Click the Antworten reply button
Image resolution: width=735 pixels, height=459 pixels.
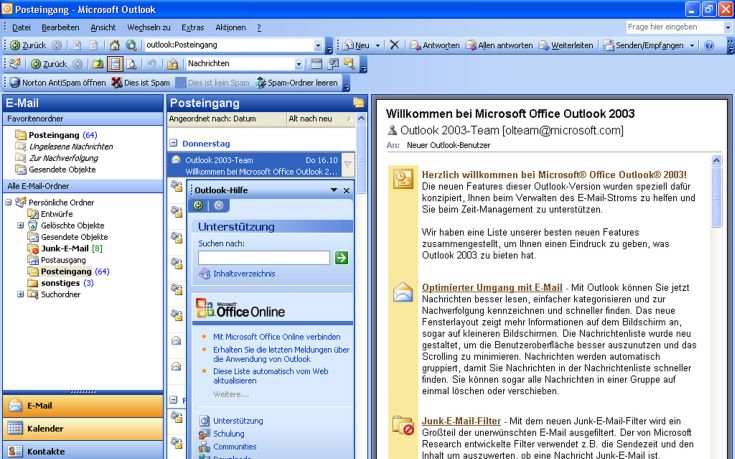pos(435,45)
